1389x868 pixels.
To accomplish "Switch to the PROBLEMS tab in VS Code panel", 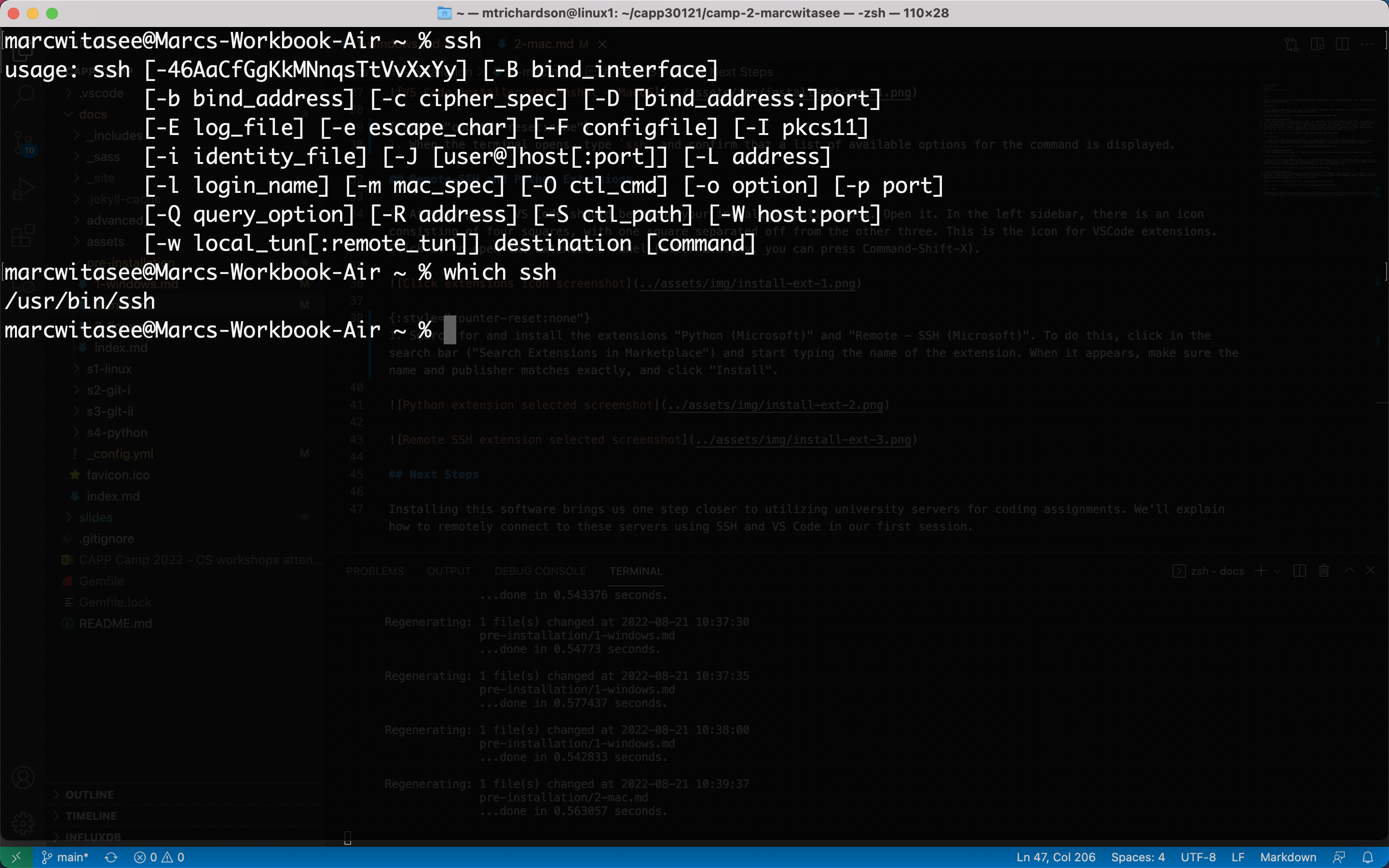I will click(x=375, y=571).
